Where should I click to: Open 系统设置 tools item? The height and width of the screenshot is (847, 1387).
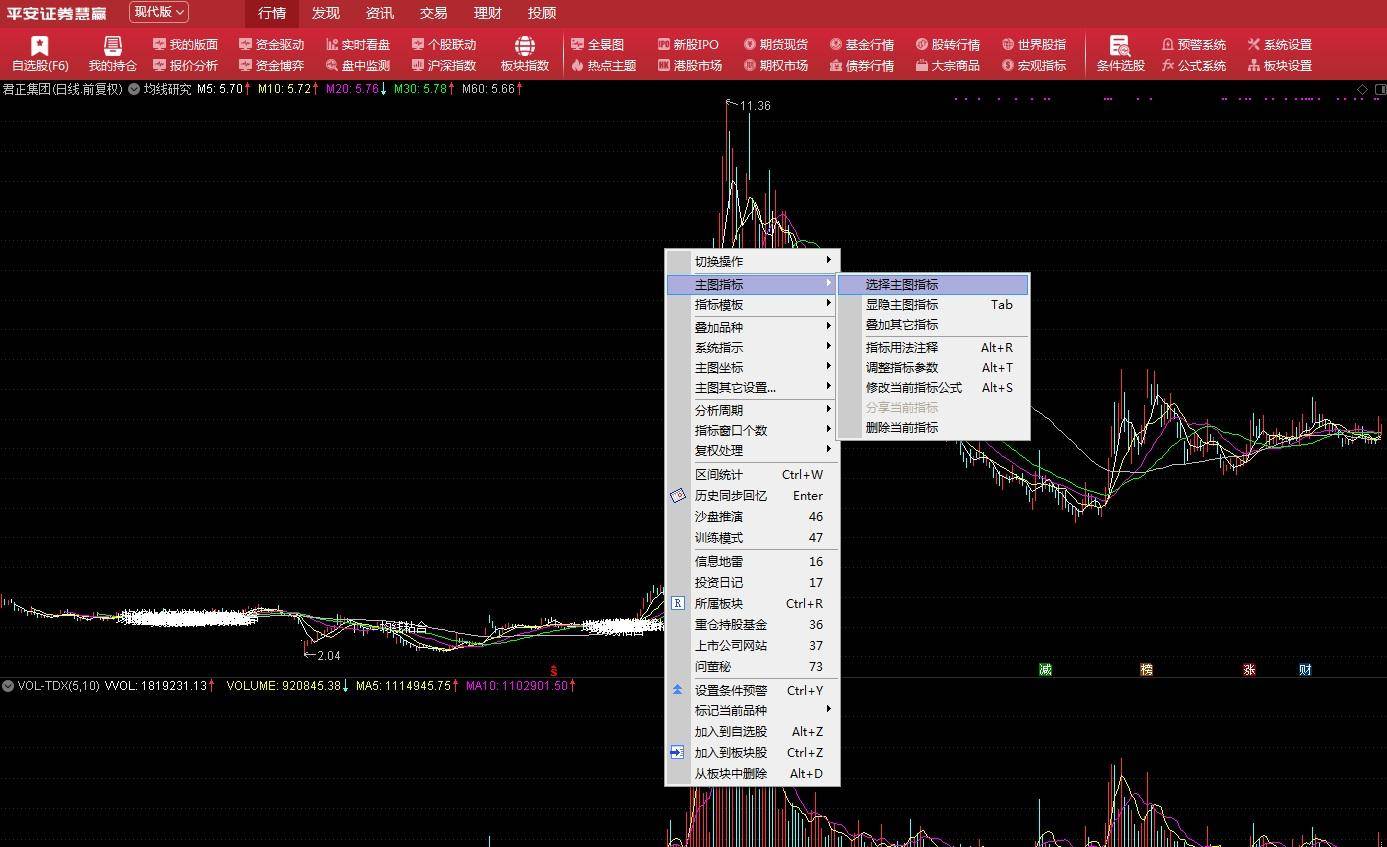coord(1279,44)
